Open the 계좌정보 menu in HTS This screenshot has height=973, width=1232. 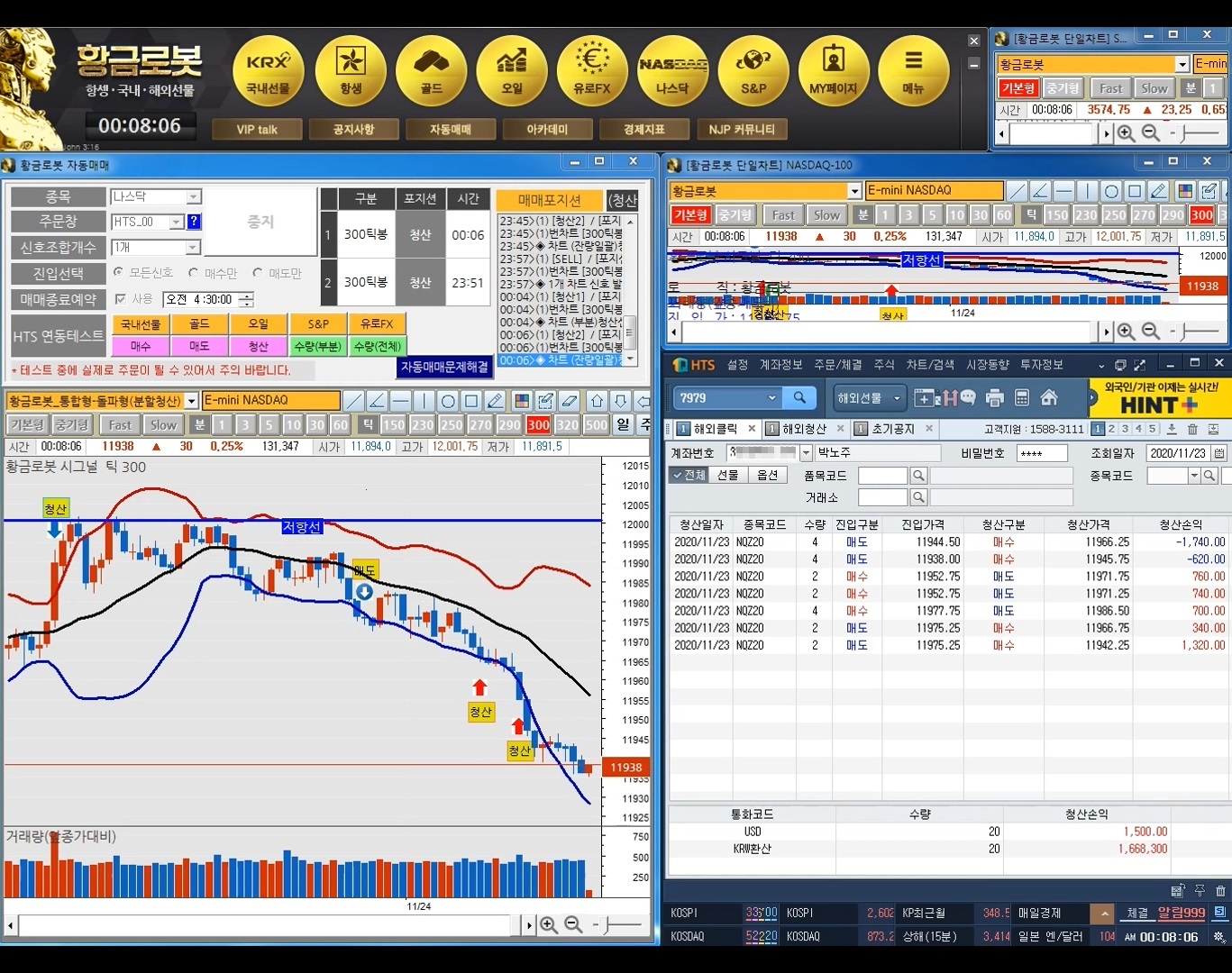[x=780, y=365]
